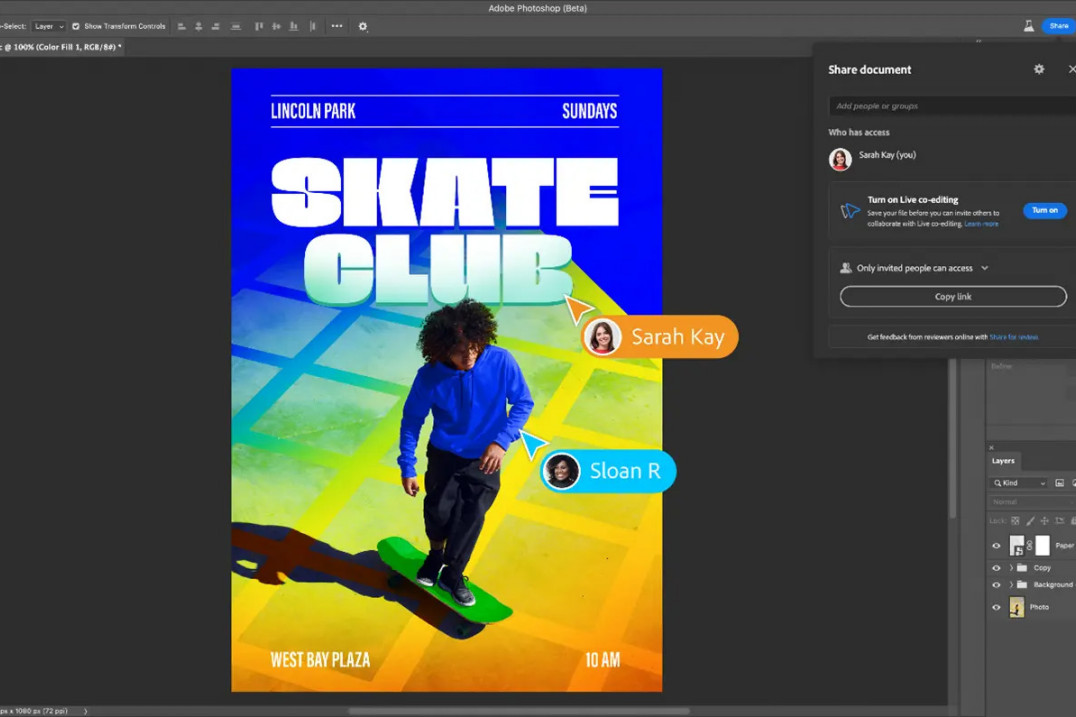
Task: Select the Paper layer mask thumbnail
Action: click(x=1042, y=545)
